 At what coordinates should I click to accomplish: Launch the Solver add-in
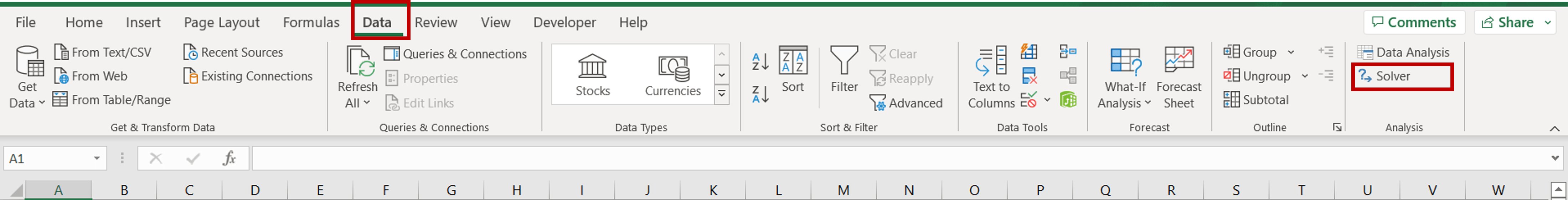pyautogui.click(x=1393, y=76)
